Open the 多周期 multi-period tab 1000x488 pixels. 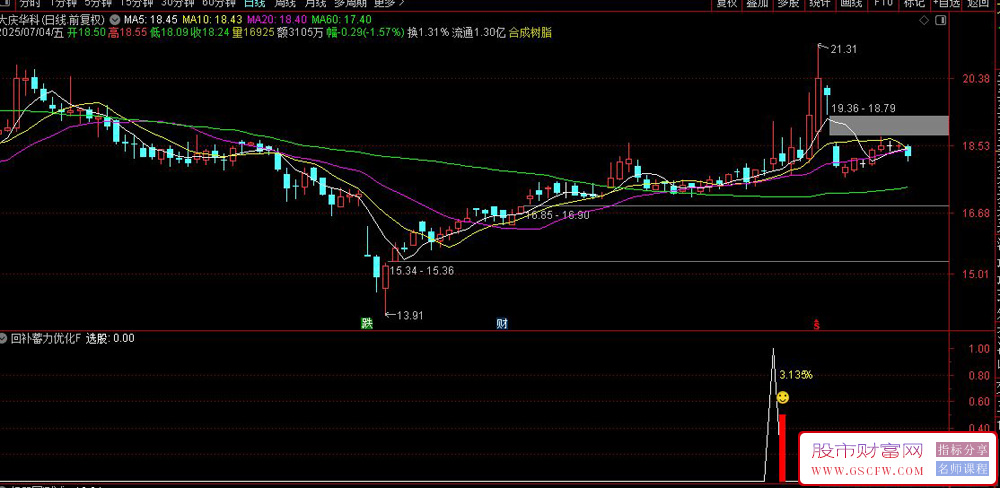click(350, 3)
